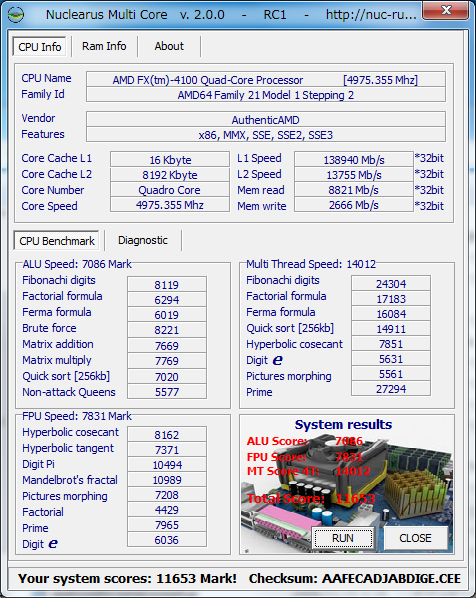Click Brute force score 8221
This screenshot has height=598, width=476.
pos(167,330)
